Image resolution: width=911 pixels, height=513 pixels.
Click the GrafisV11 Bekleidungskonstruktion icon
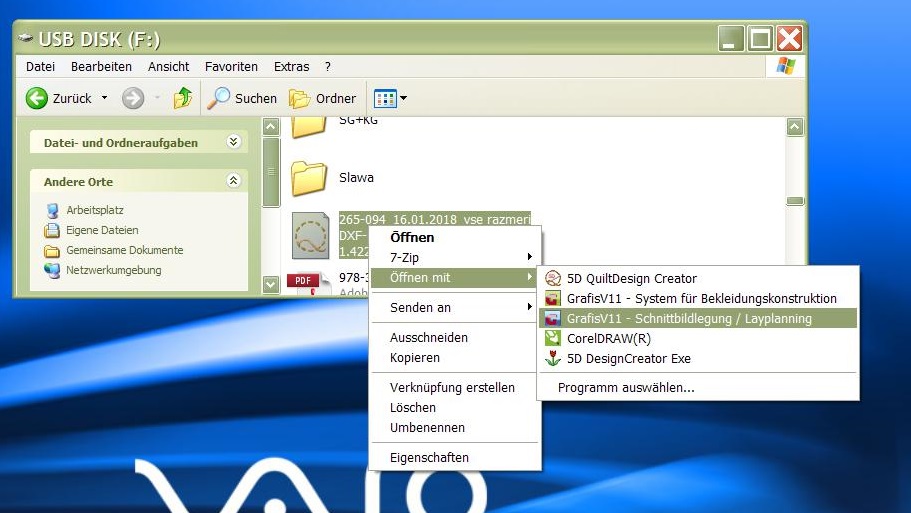[553, 299]
